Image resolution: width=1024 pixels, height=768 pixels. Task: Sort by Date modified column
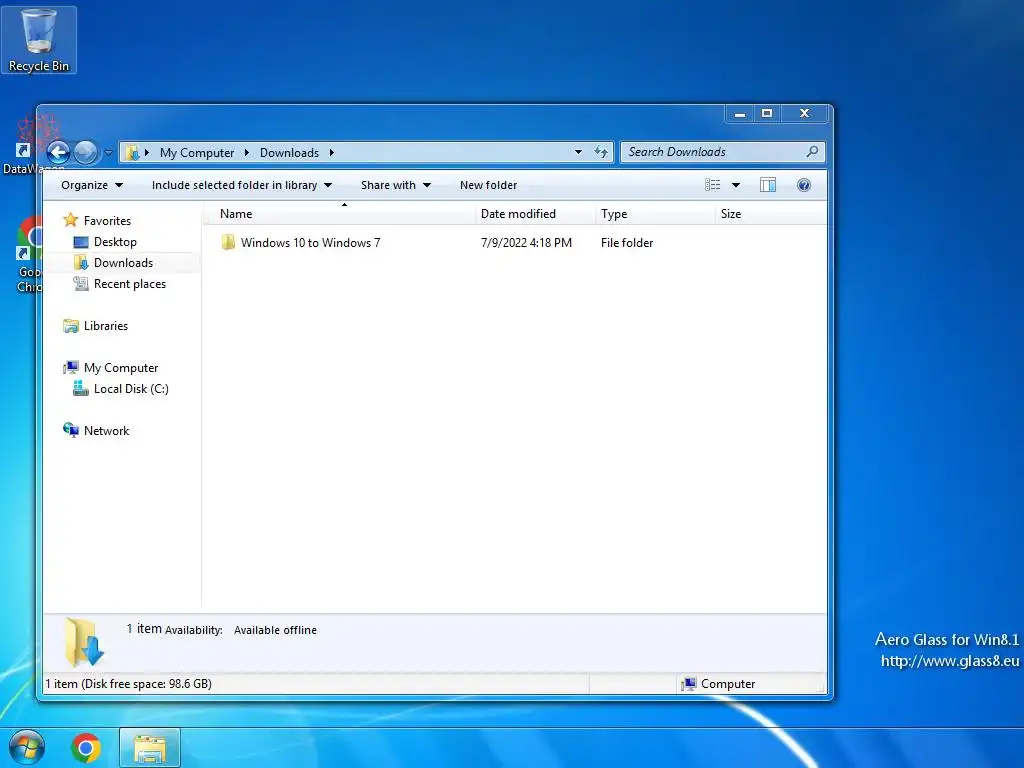[x=535, y=214]
